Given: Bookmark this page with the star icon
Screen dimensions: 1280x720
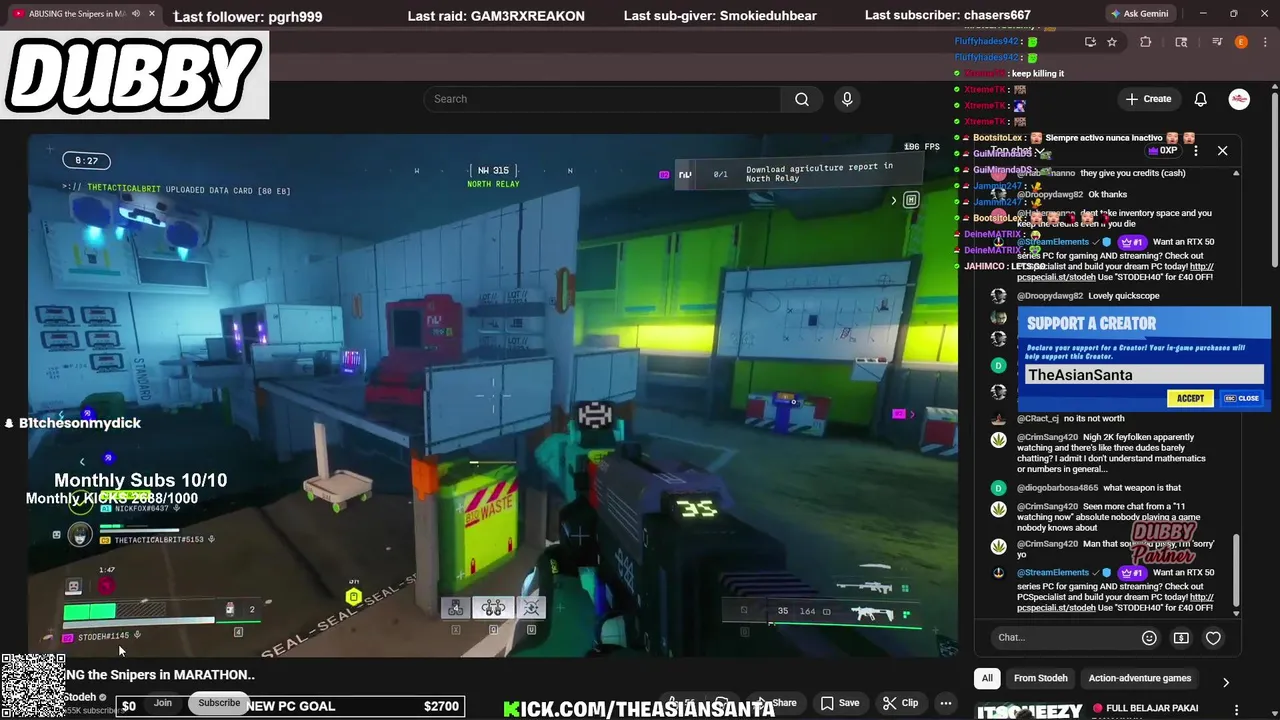Looking at the screenshot, I should pyautogui.click(x=1112, y=42).
